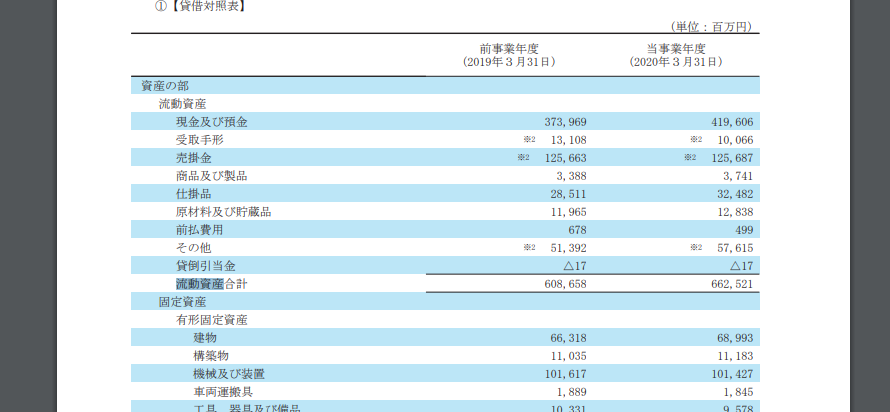The height and width of the screenshot is (412, 890).
Task: Click the value 3,741
Action: [x=738, y=176]
